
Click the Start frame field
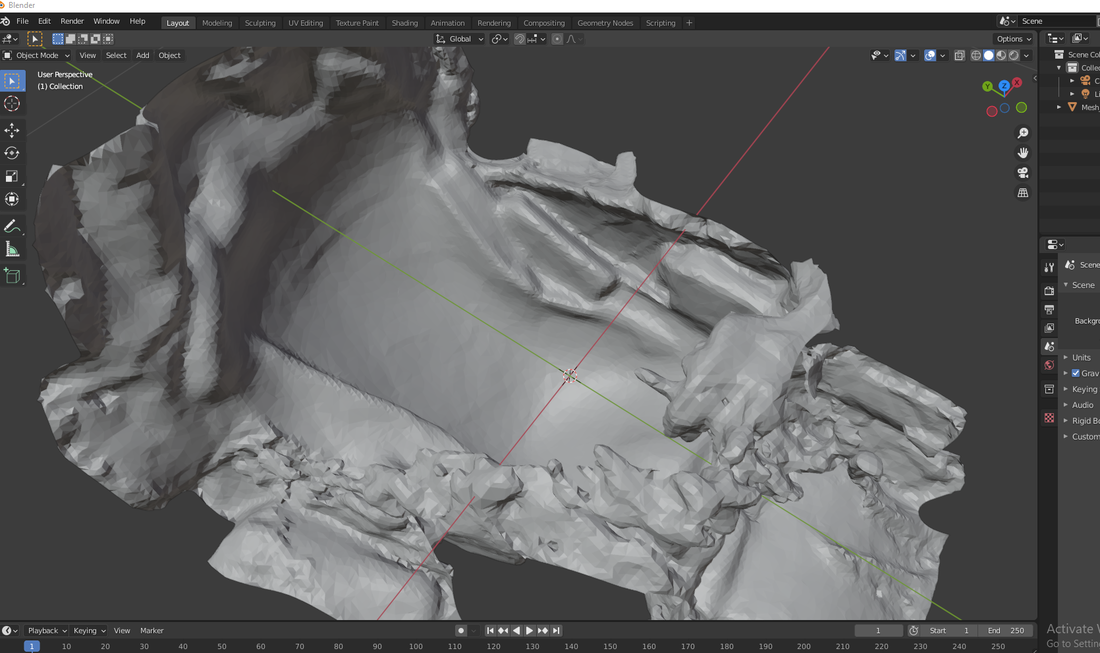(950, 631)
